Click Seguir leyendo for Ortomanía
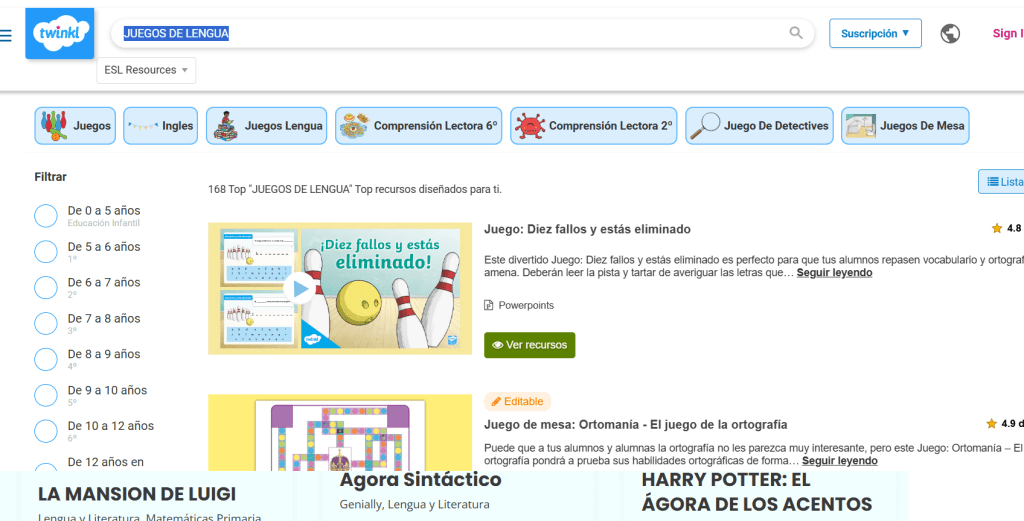1024x521 pixels. [x=839, y=461]
